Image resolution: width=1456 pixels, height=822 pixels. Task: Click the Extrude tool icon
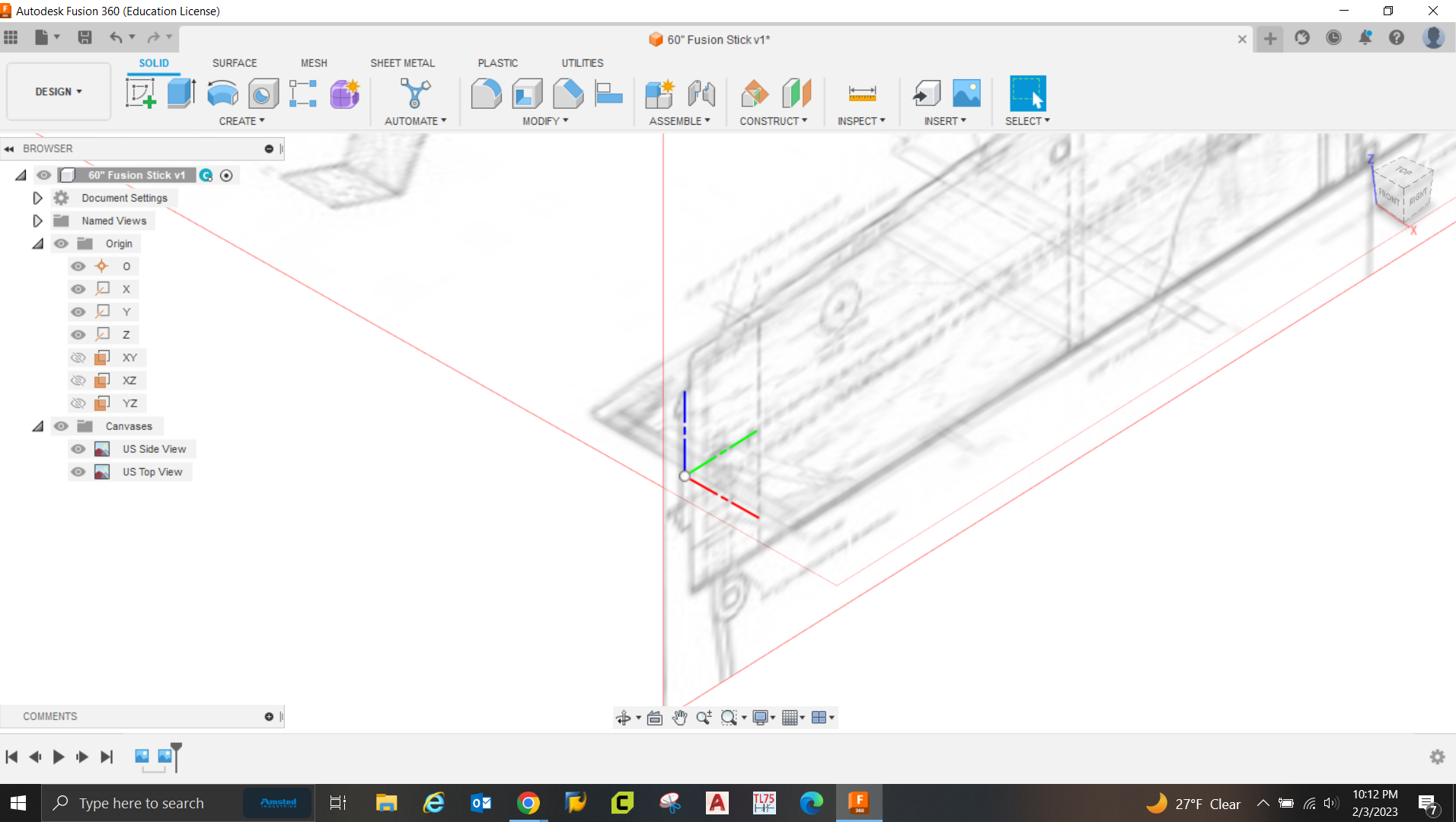click(x=180, y=92)
